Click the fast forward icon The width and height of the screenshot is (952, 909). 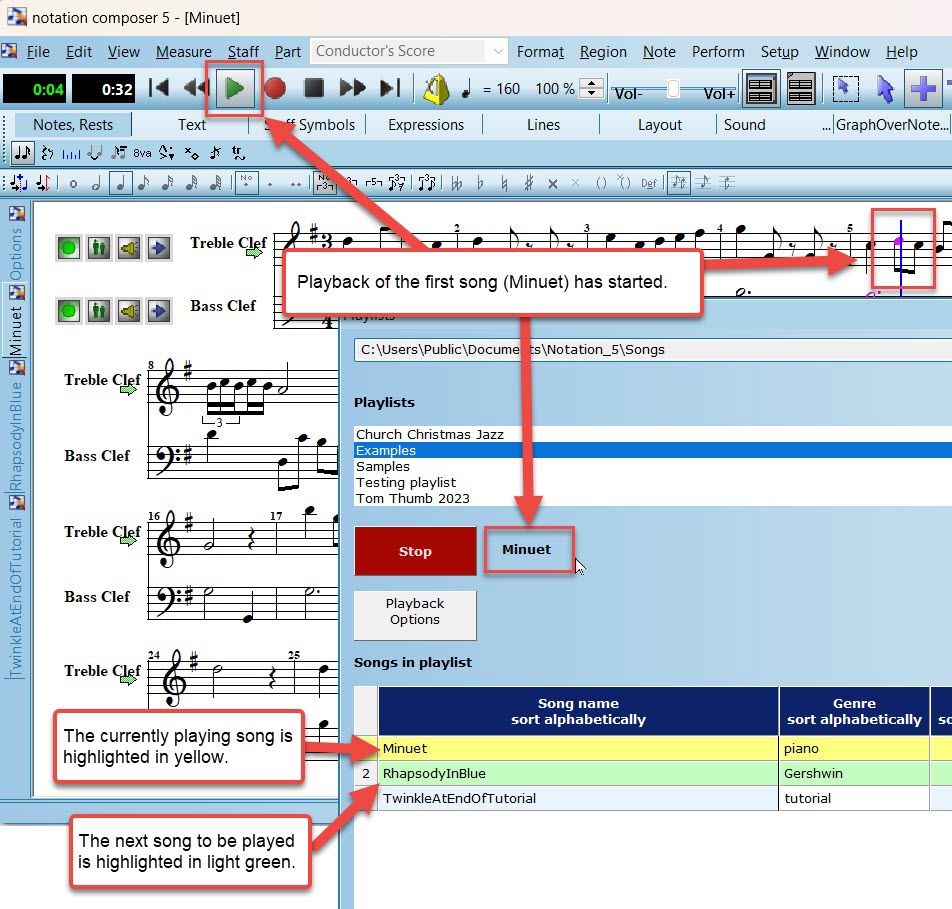(352, 89)
